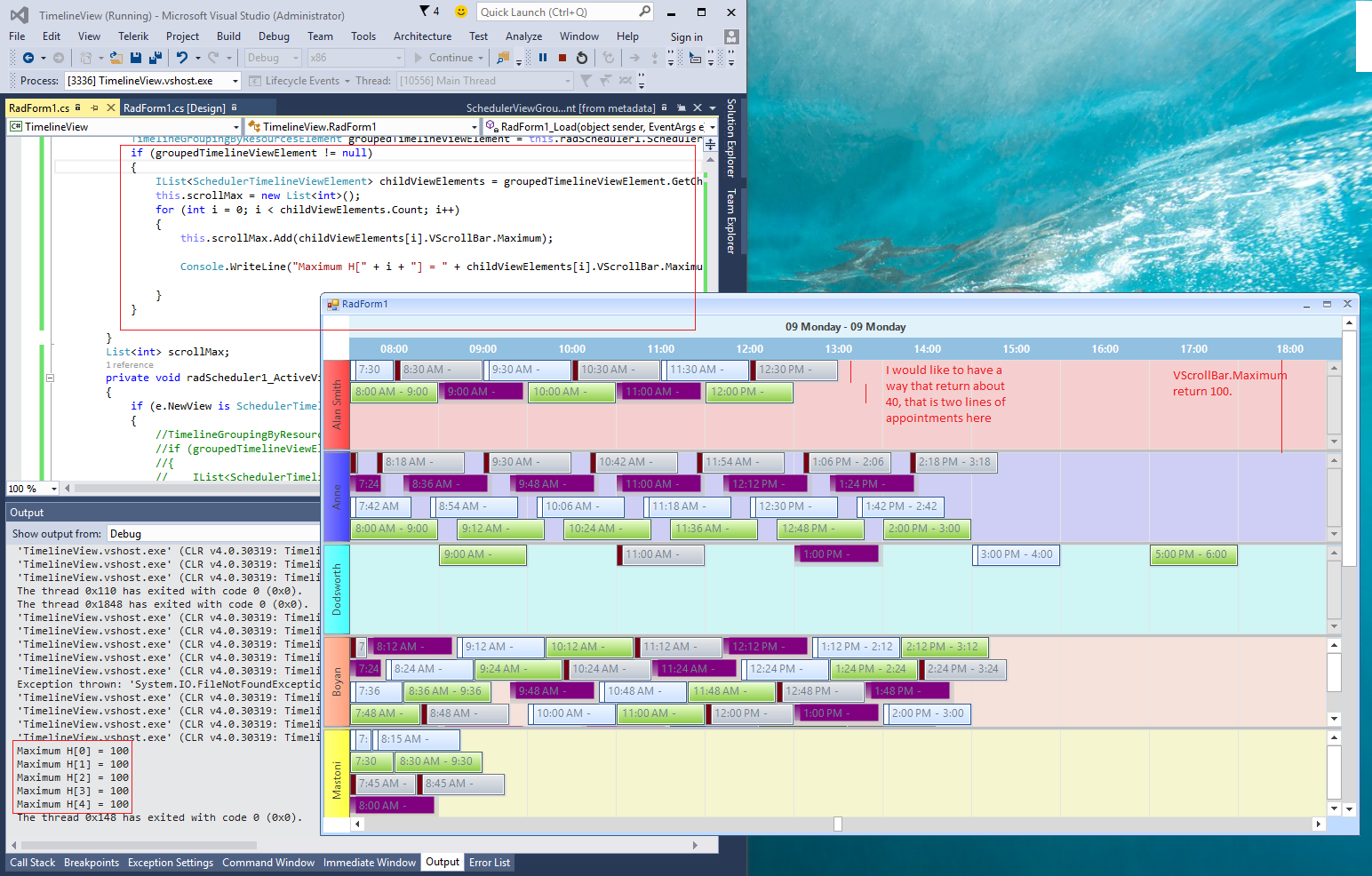Click the Sign in link

[686, 37]
